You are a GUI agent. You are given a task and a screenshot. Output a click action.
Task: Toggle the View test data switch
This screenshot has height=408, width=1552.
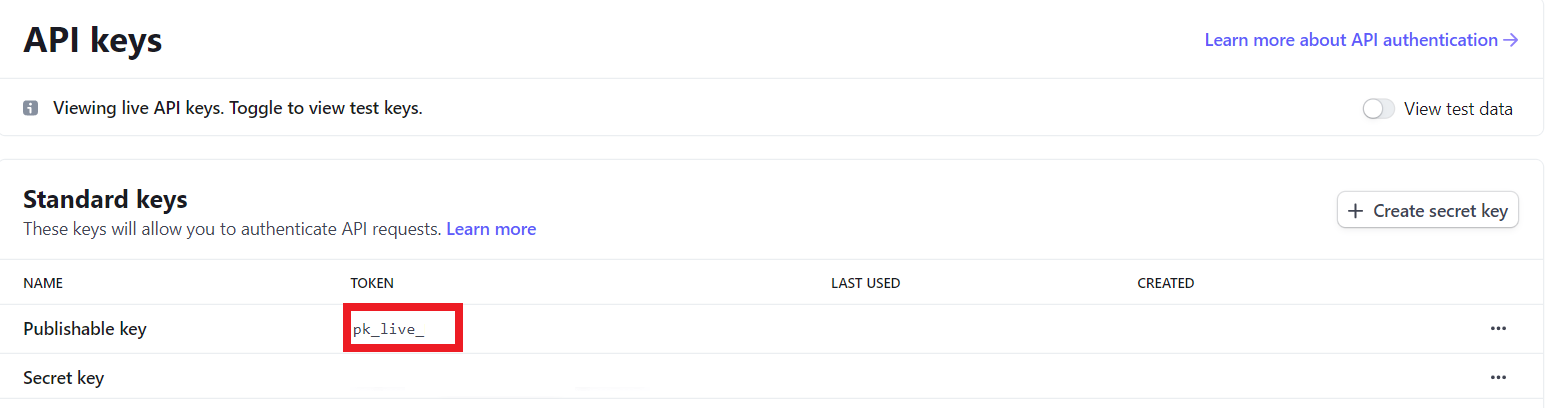[x=1378, y=109]
